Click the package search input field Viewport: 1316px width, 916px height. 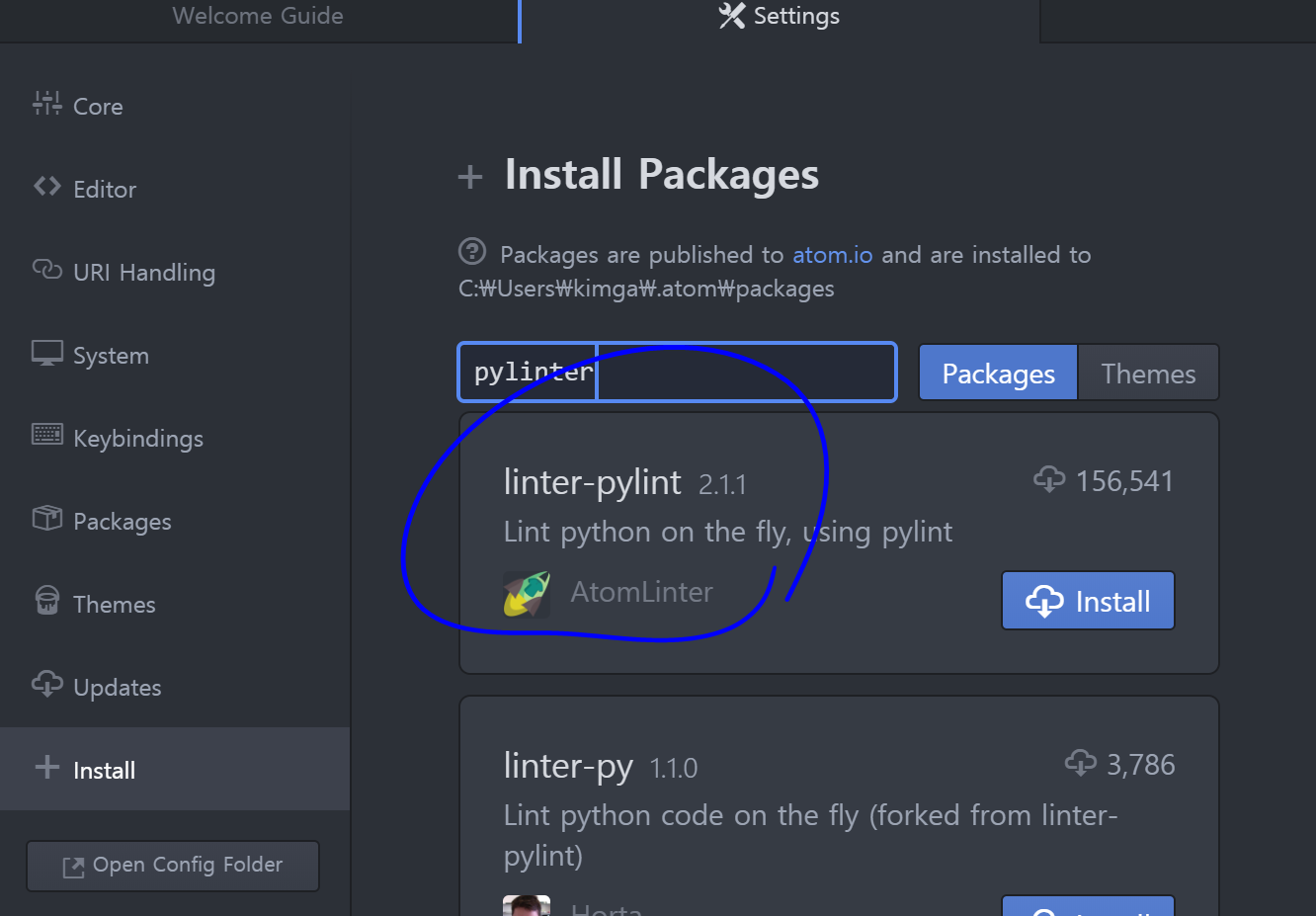678,373
